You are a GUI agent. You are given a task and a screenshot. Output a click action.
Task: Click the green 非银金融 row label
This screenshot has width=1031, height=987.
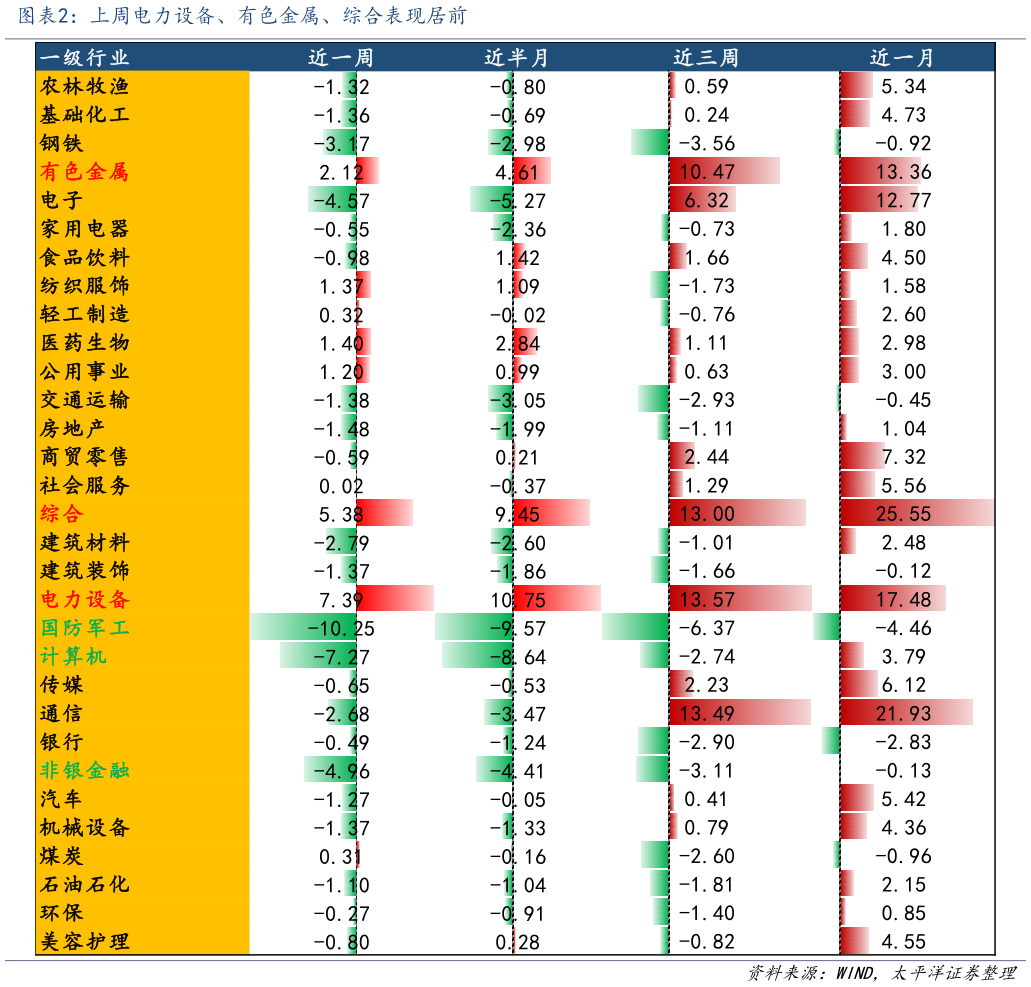(x=85, y=770)
